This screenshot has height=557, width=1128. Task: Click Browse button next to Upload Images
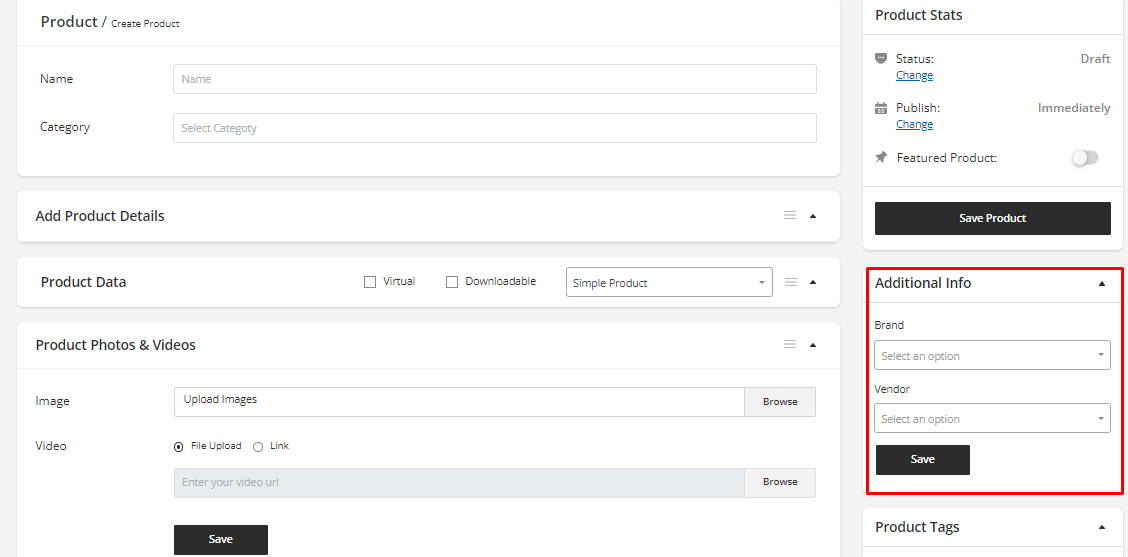point(780,402)
